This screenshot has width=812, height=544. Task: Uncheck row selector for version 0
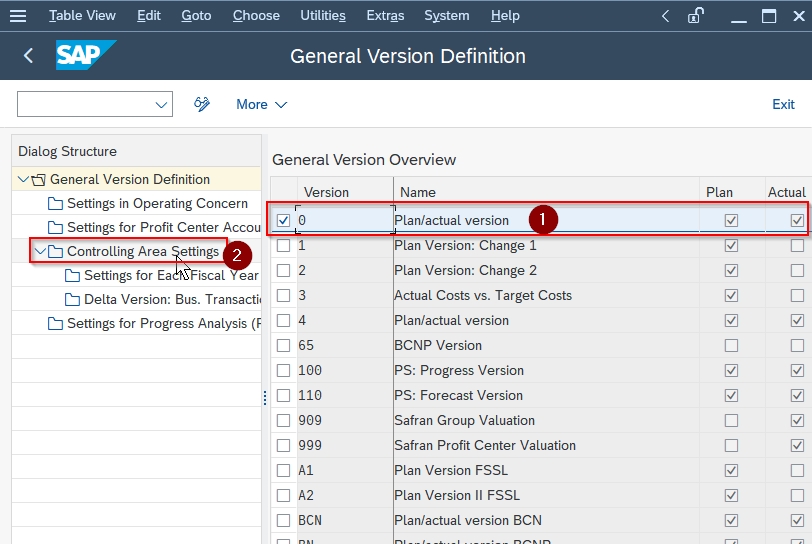[x=283, y=220]
